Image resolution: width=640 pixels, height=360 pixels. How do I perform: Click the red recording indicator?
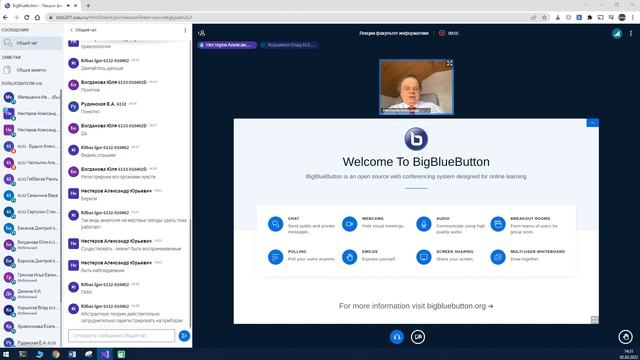(x=442, y=33)
